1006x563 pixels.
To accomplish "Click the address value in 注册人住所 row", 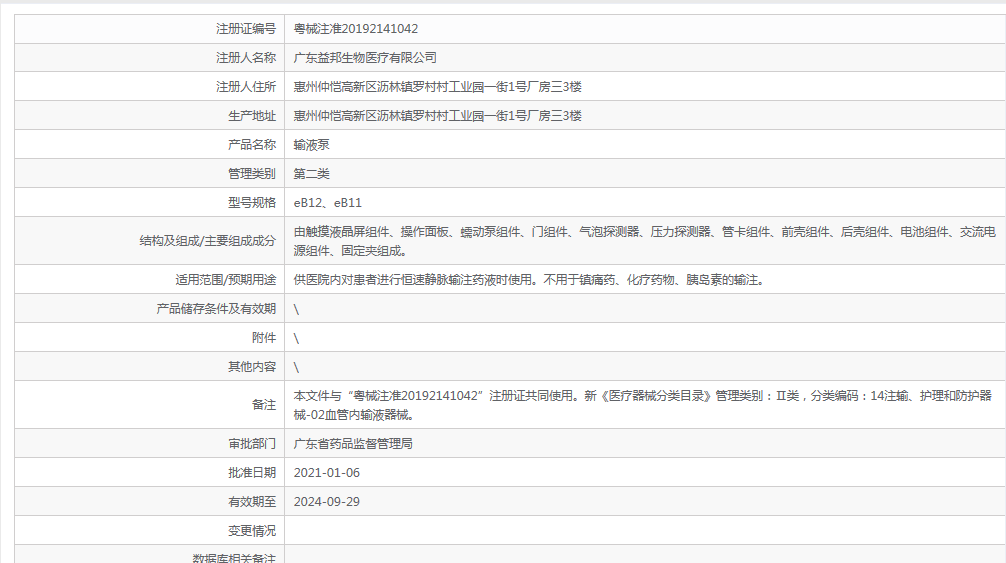I will (438, 87).
